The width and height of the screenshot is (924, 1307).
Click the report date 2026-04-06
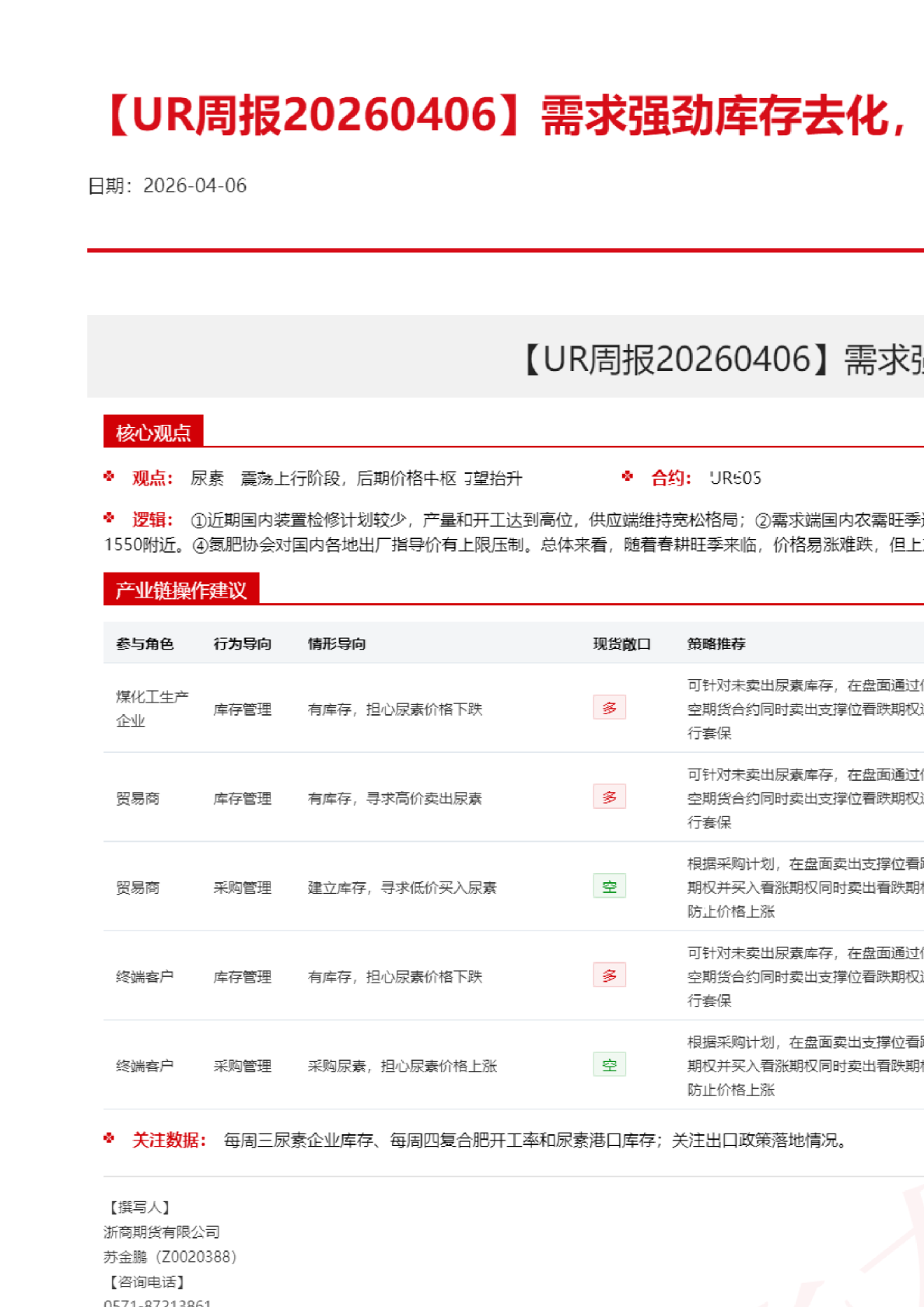[x=194, y=186]
